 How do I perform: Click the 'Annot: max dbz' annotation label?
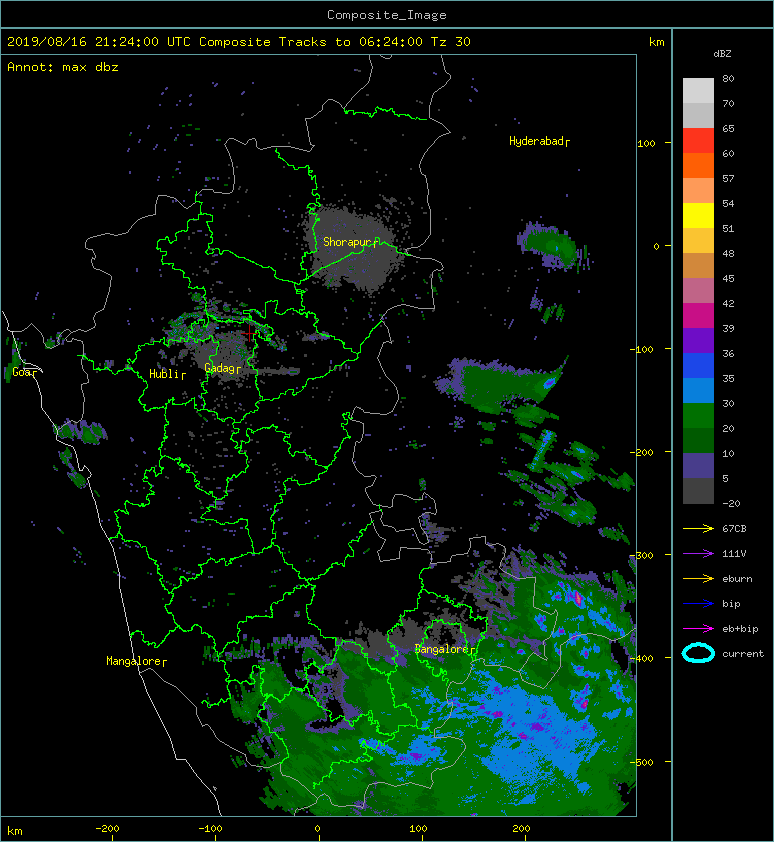63,67
